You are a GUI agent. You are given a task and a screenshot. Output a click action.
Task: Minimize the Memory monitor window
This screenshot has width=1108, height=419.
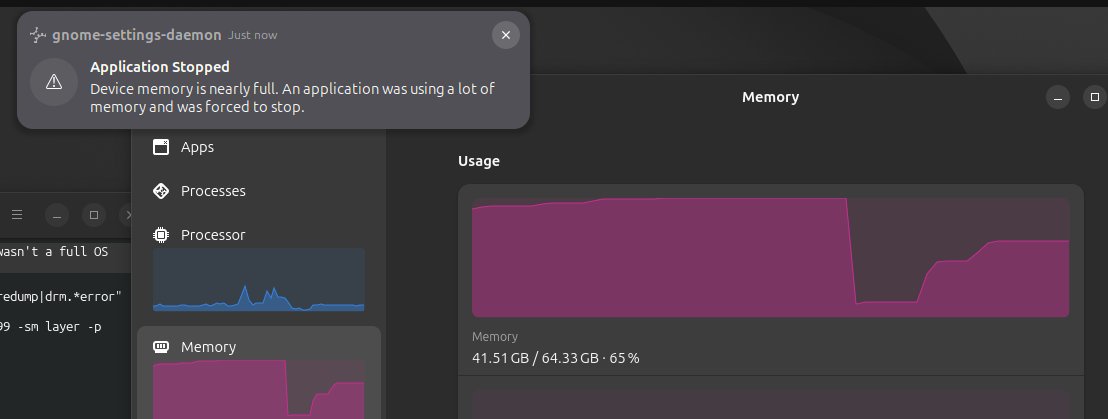point(1058,98)
